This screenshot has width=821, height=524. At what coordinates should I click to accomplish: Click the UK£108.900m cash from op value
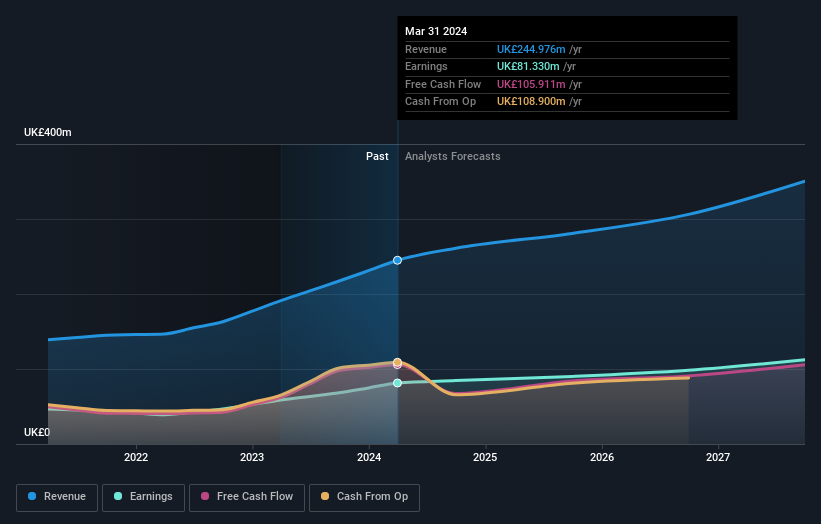531,102
